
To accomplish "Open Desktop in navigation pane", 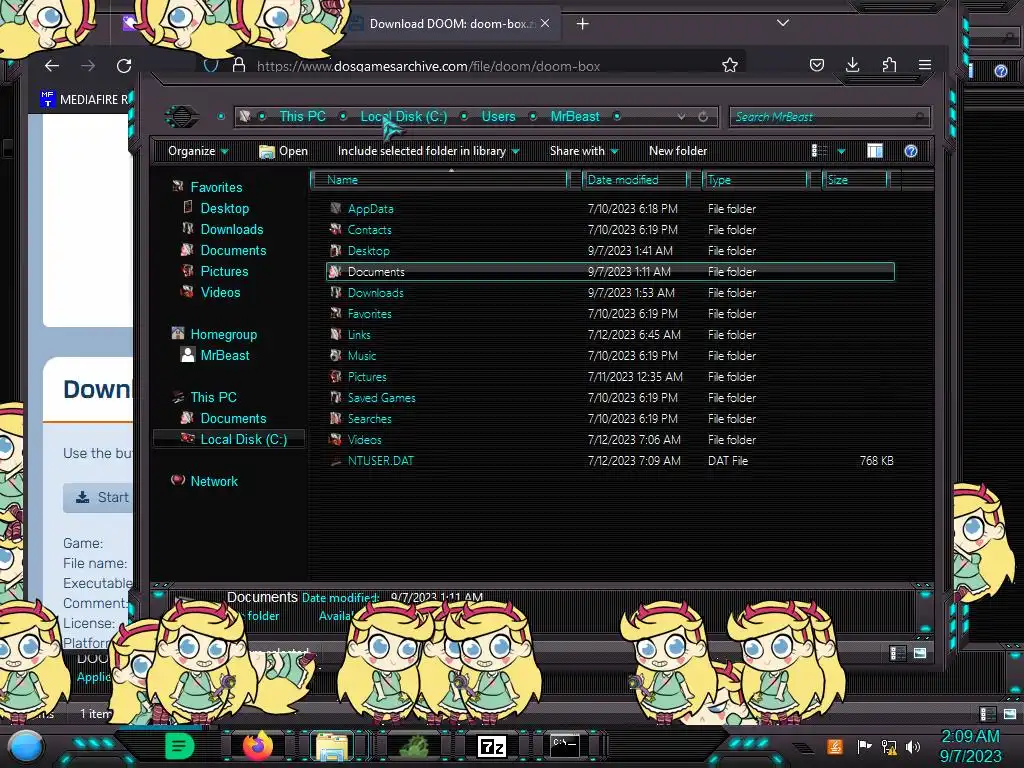I will 224,208.
